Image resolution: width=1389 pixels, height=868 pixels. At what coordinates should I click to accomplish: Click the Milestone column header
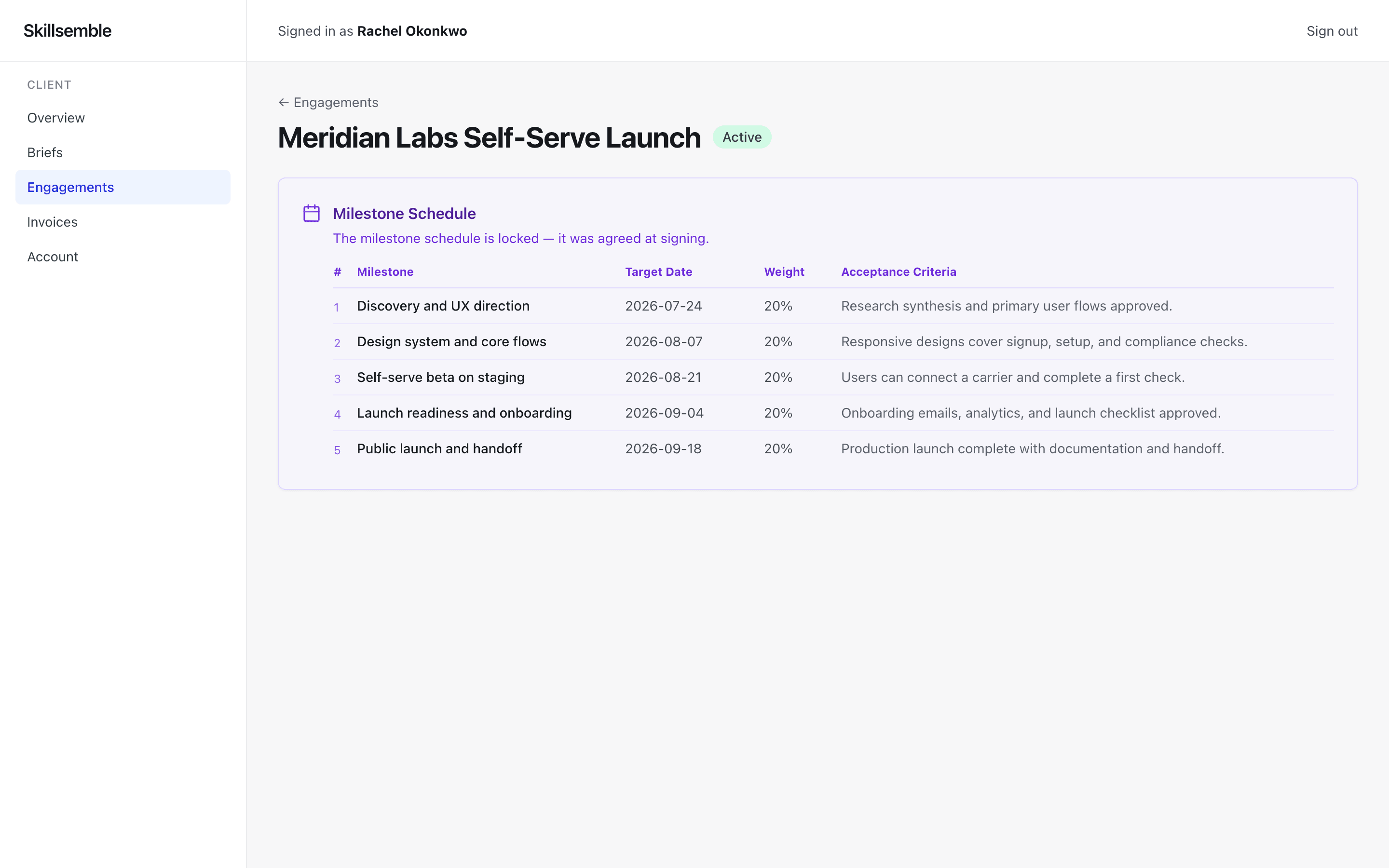pos(385,271)
